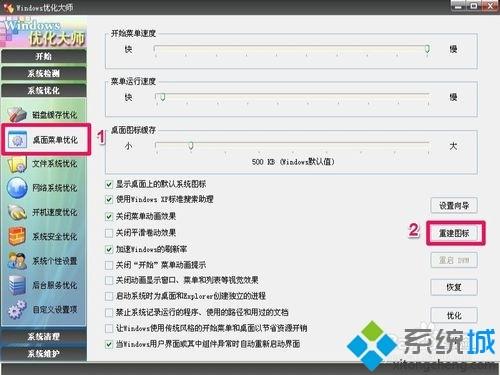Select 磁盘缓存优化 label in sidebar
The height and width of the screenshot is (375, 500).
coord(55,115)
